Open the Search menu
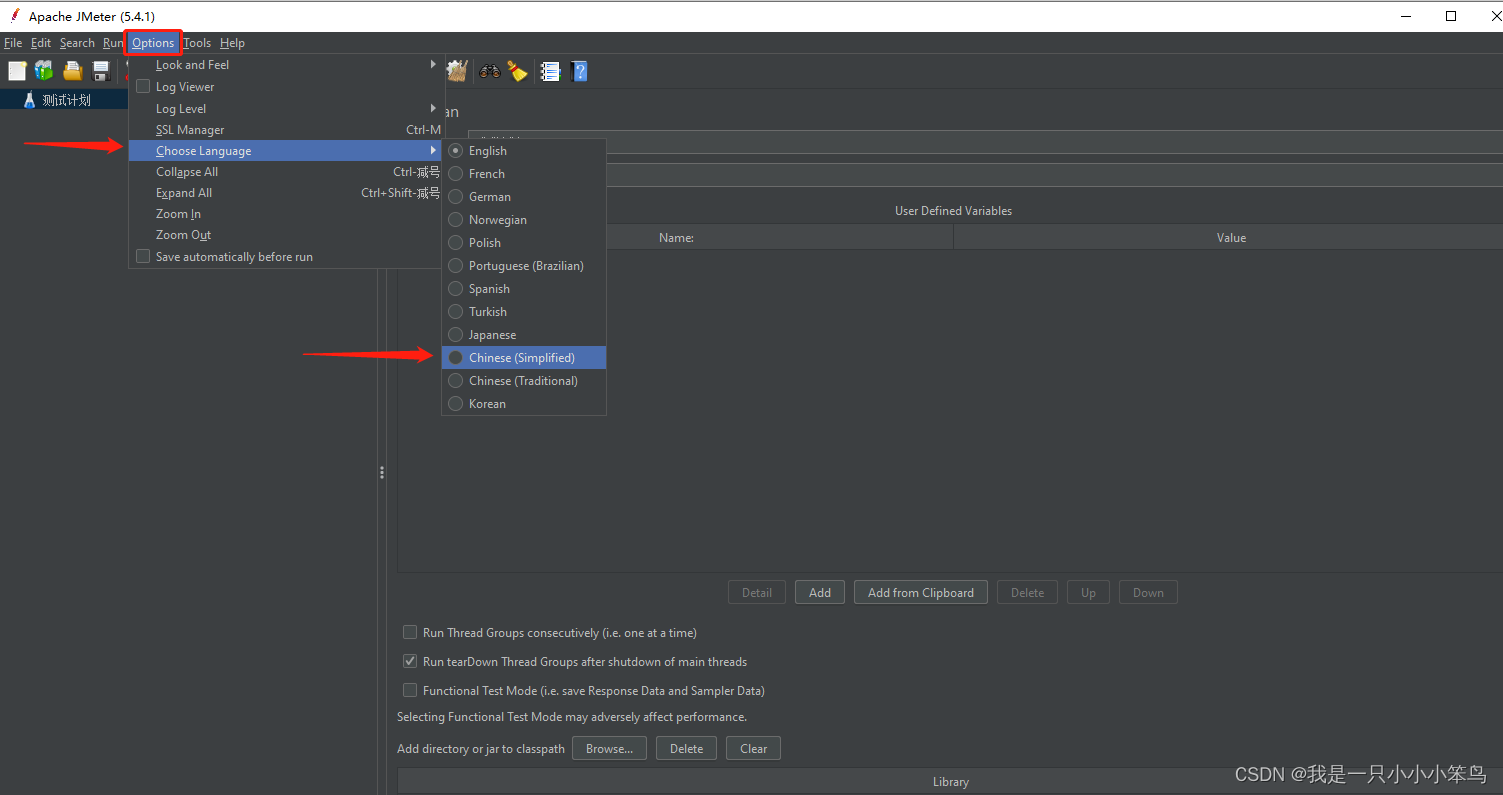Image resolution: width=1503 pixels, height=795 pixels. coord(77,43)
